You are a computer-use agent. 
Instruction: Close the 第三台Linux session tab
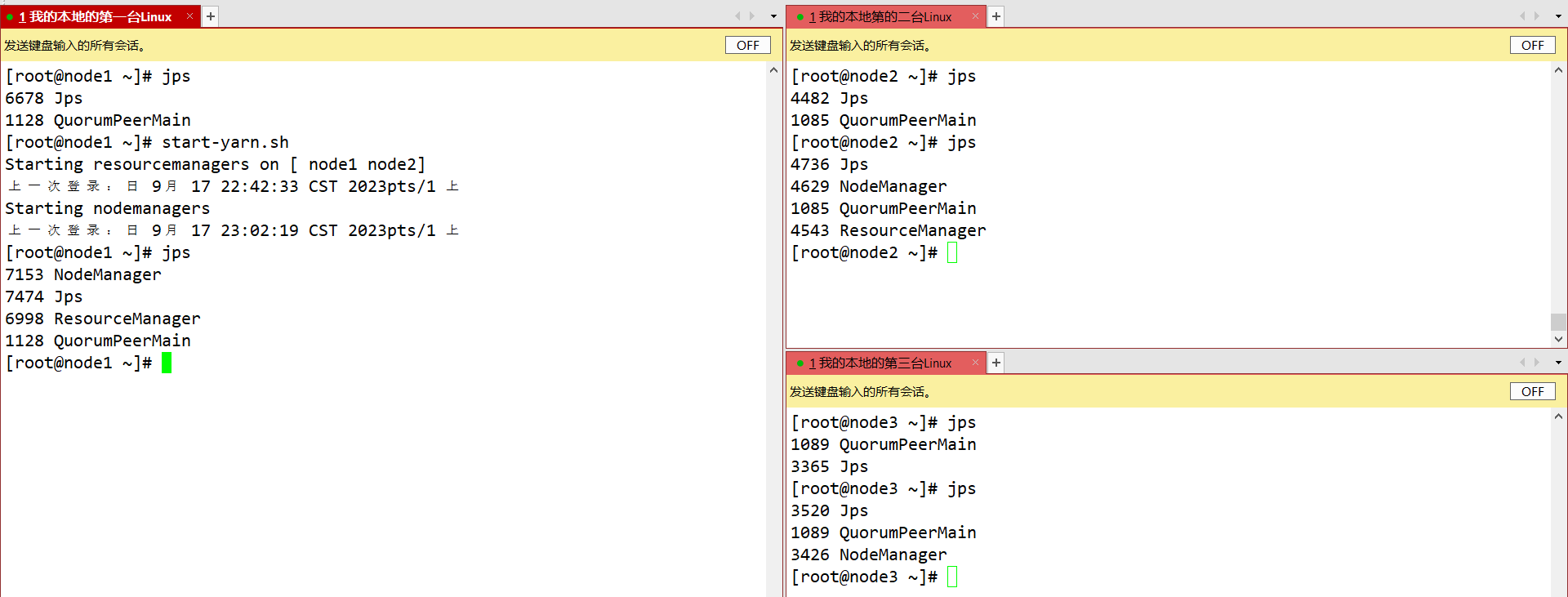975,363
